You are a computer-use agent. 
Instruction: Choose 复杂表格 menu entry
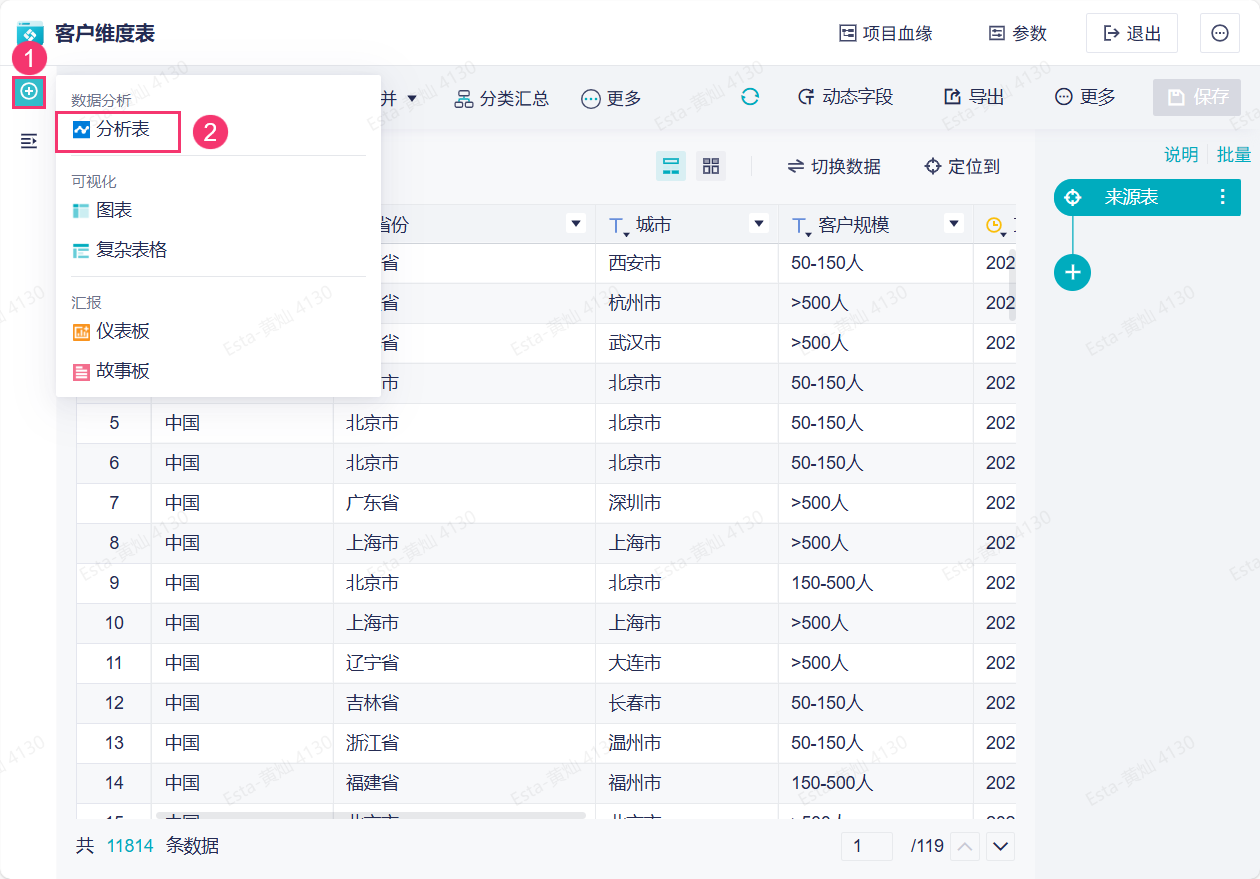point(119,250)
